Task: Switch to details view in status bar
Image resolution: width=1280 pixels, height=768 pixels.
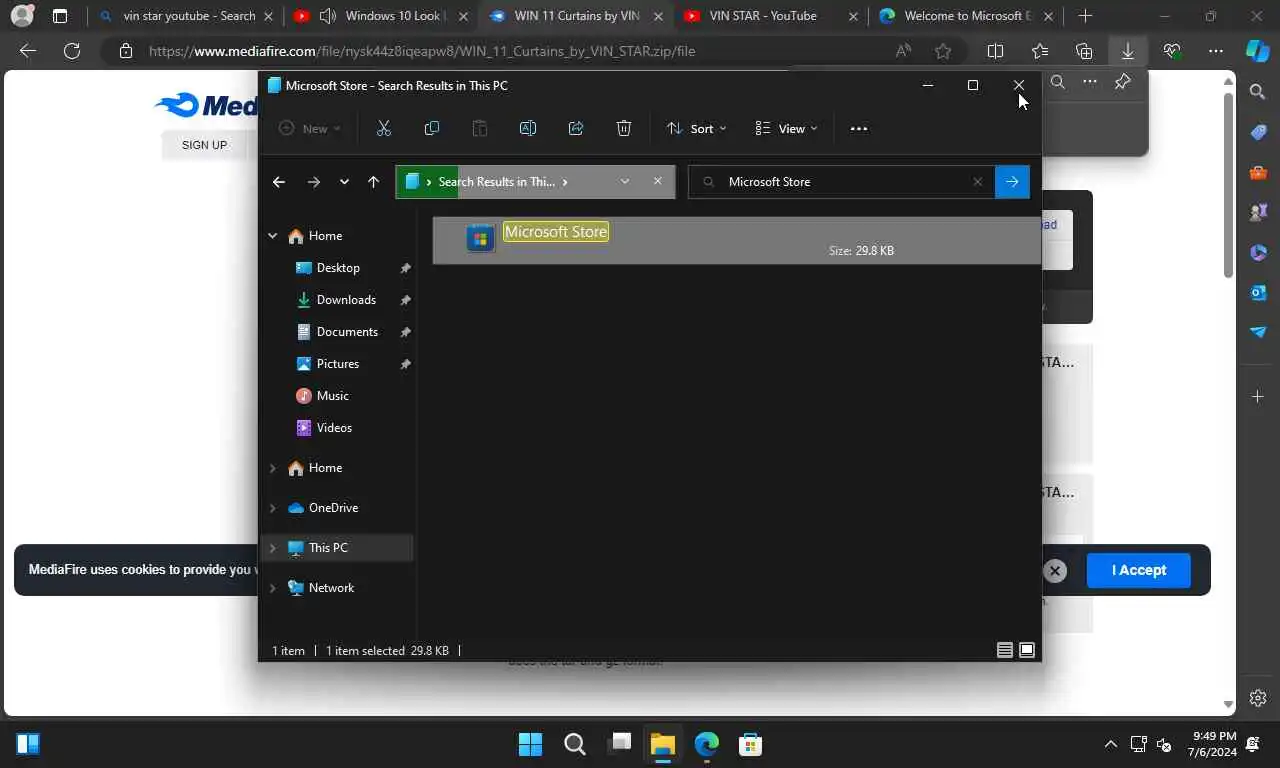Action: [x=1005, y=650]
